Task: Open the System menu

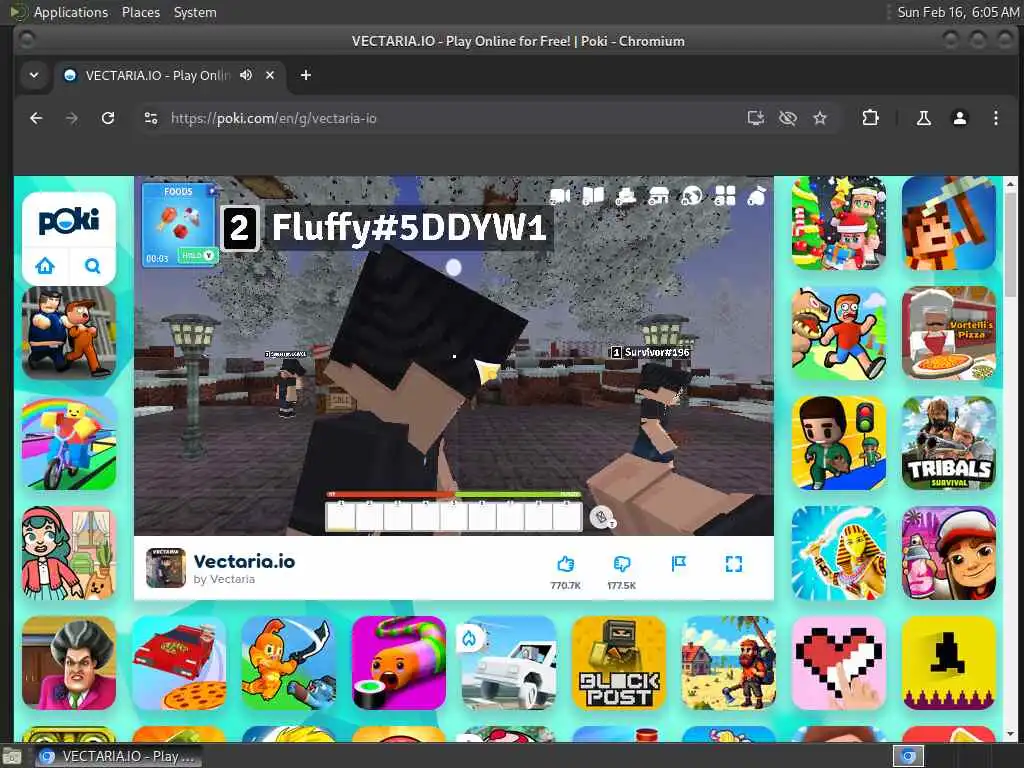Action: pyautogui.click(x=195, y=12)
